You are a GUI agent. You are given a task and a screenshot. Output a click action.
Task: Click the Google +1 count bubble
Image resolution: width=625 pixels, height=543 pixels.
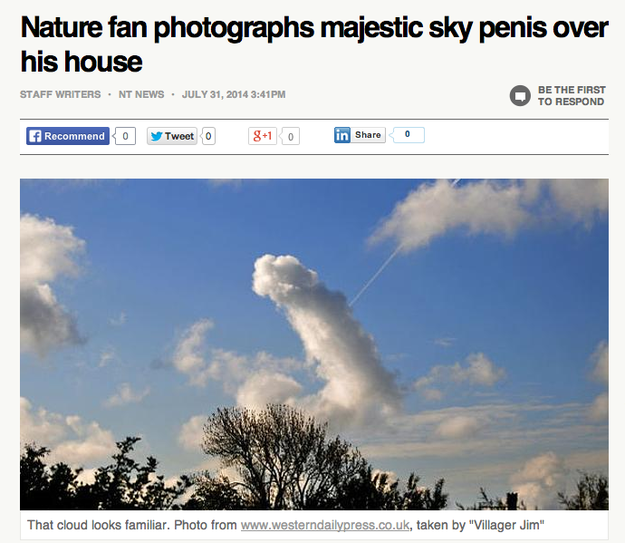[290, 136]
